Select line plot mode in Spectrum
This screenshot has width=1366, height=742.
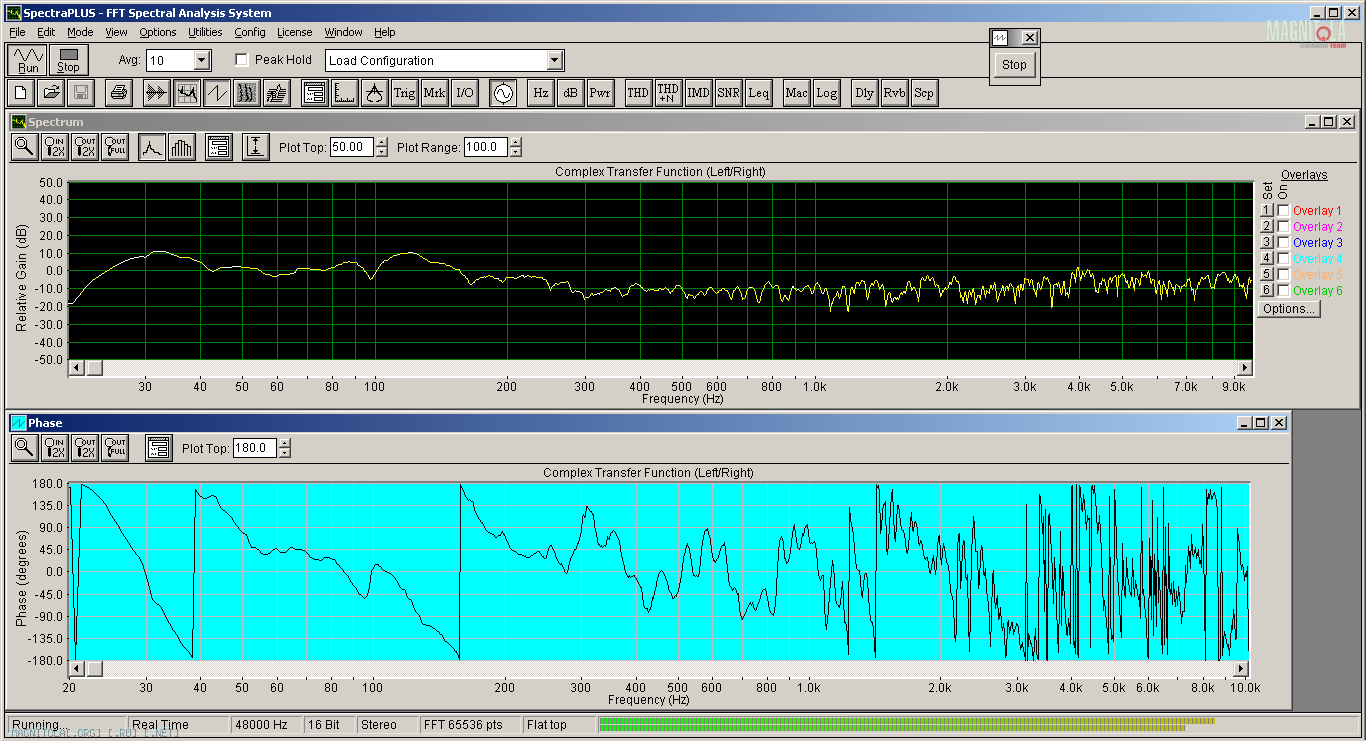(152, 147)
